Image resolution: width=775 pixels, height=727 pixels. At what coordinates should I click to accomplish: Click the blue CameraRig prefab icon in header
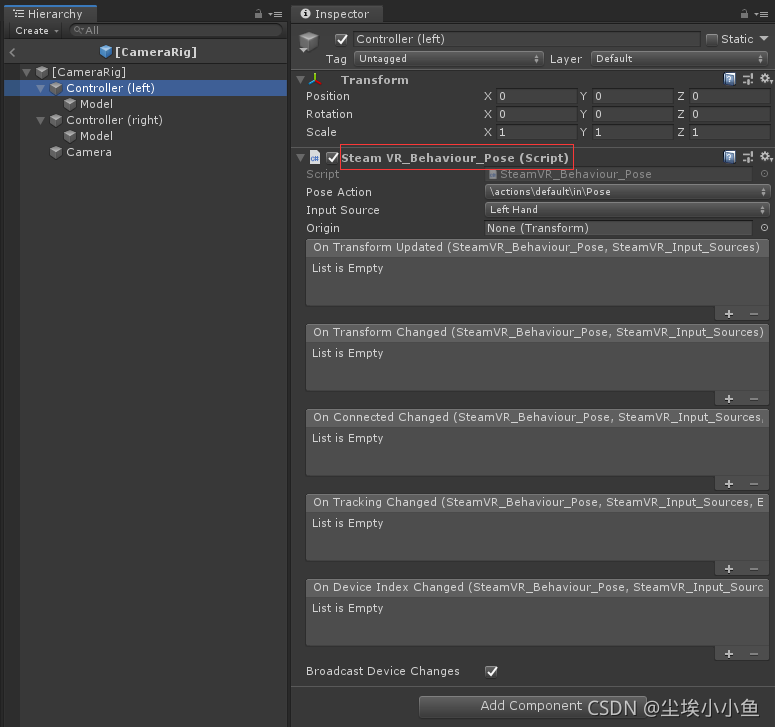tap(106, 51)
